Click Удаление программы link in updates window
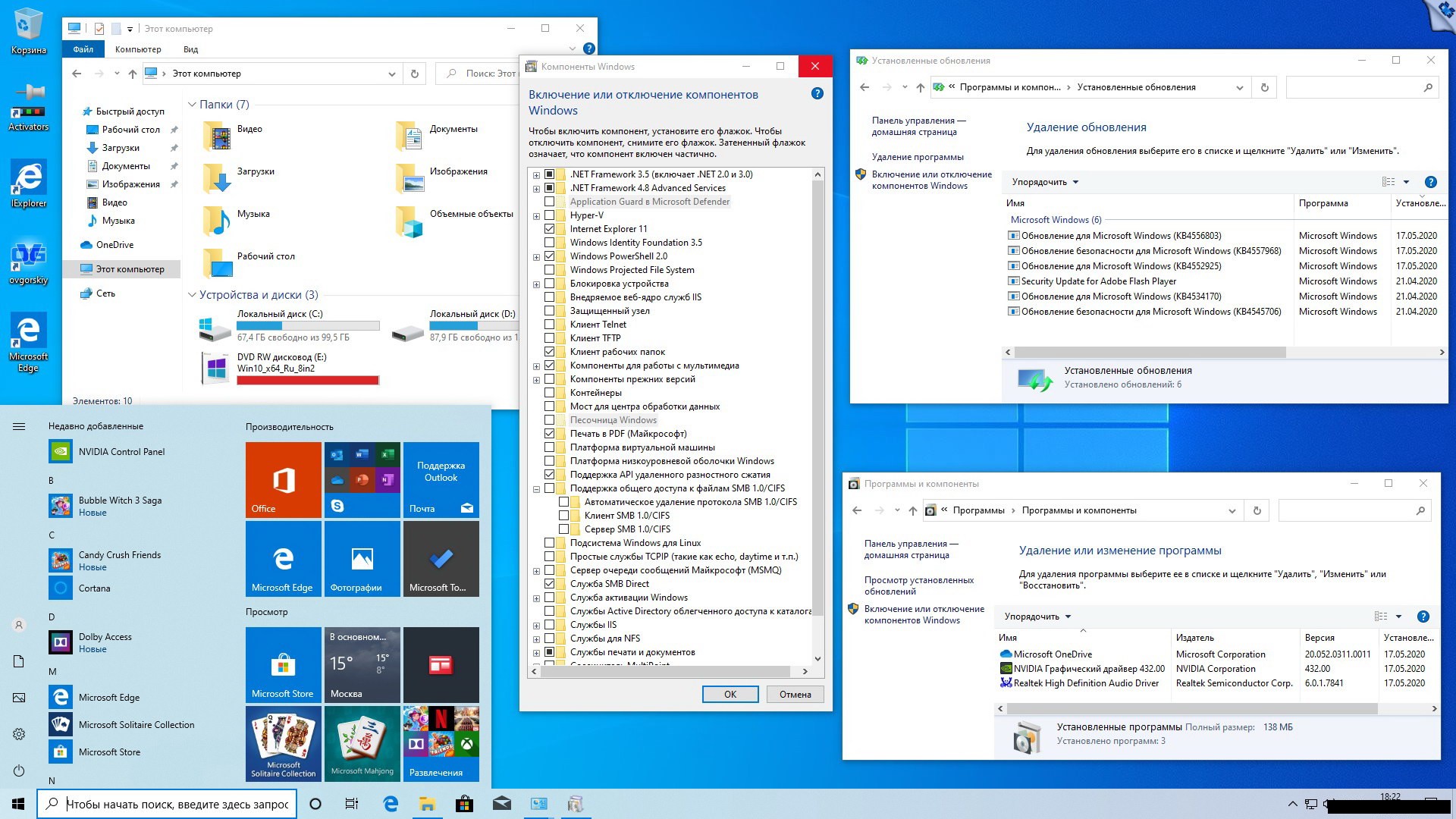 [x=918, y=157]
